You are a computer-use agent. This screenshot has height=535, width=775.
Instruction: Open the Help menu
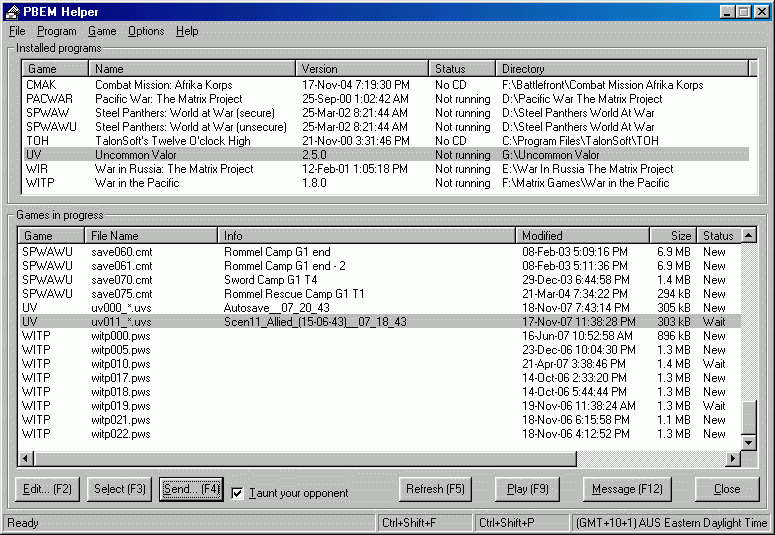[187, 31]
